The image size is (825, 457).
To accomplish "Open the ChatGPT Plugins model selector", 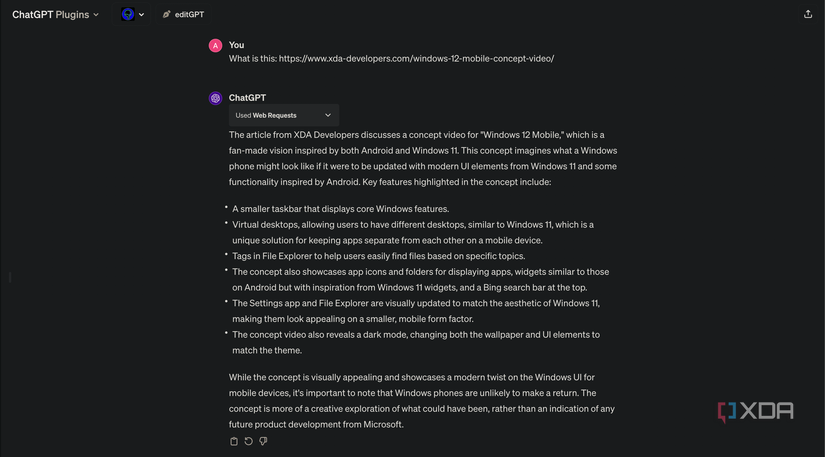I will coord(55,15).
